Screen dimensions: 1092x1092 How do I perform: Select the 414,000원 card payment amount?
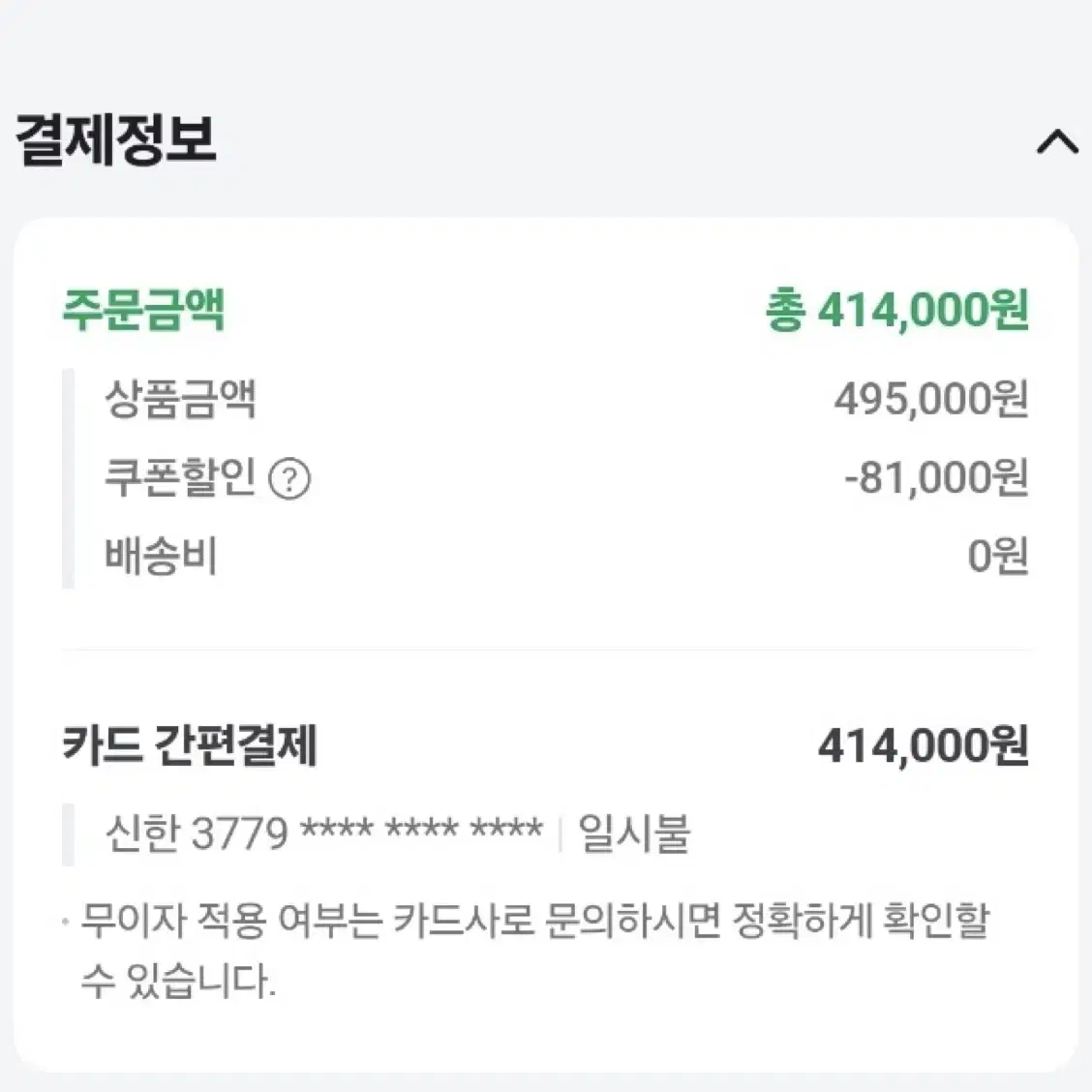[x=923, y=745]
